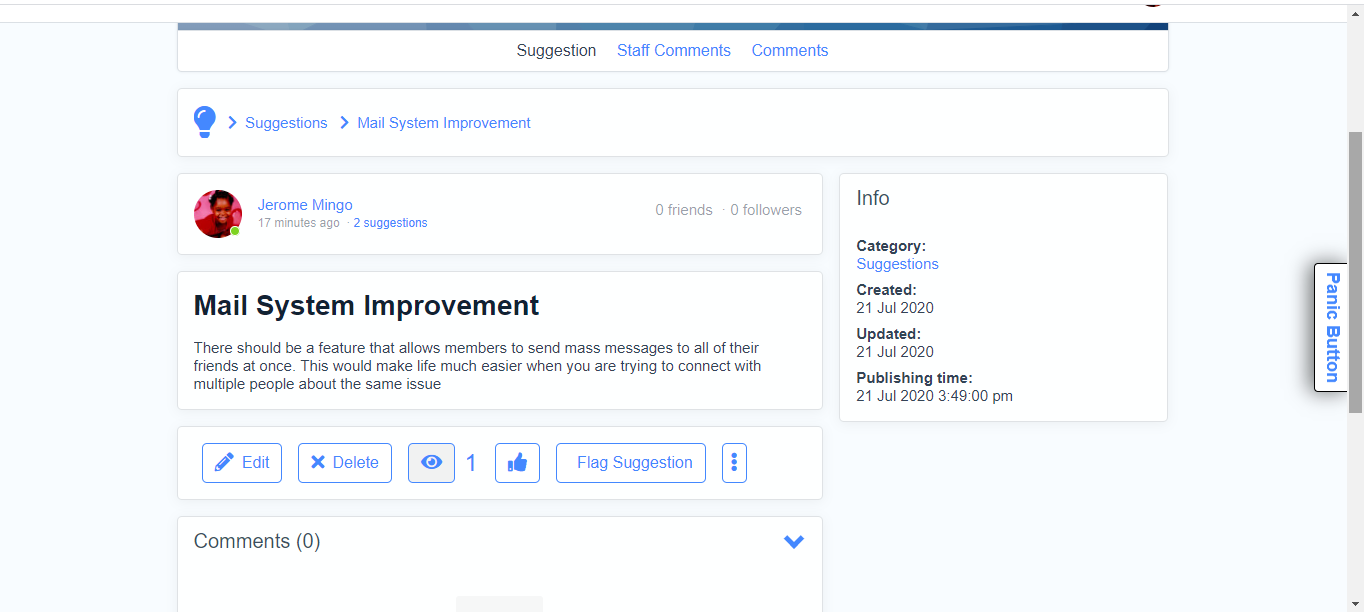Click the thumbs-up like icon
Viewport: 1366px width, 612px height.
pos(517,463)
